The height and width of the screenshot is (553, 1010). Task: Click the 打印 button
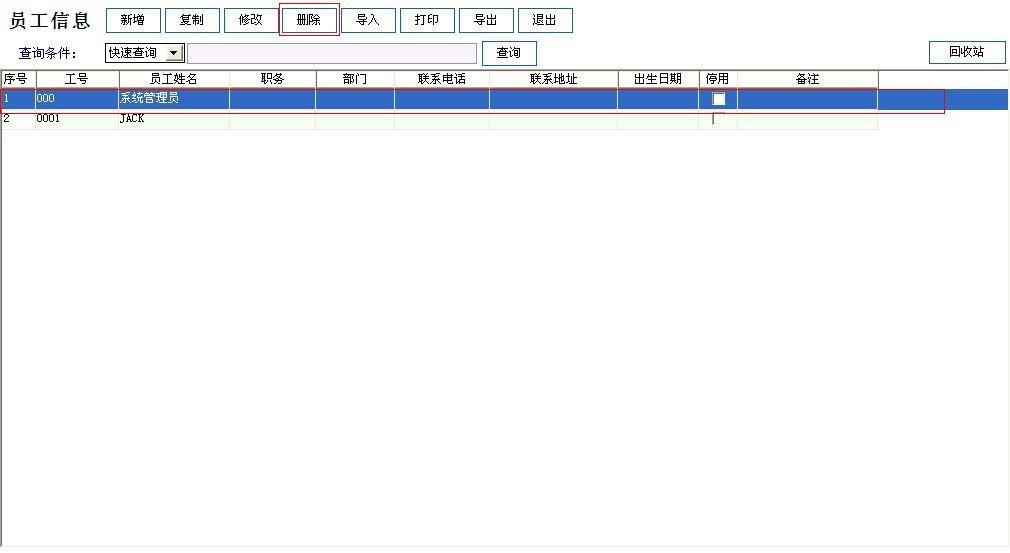point(427,20)
